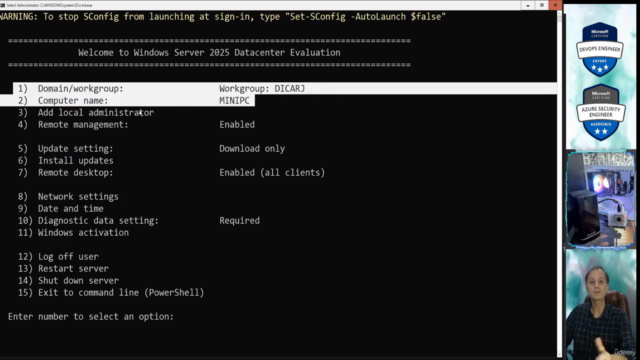Screen dimensions: 640x360
Task: Click the Set-SConfig -AutoLaunch warning text
Action: (222, 17)
